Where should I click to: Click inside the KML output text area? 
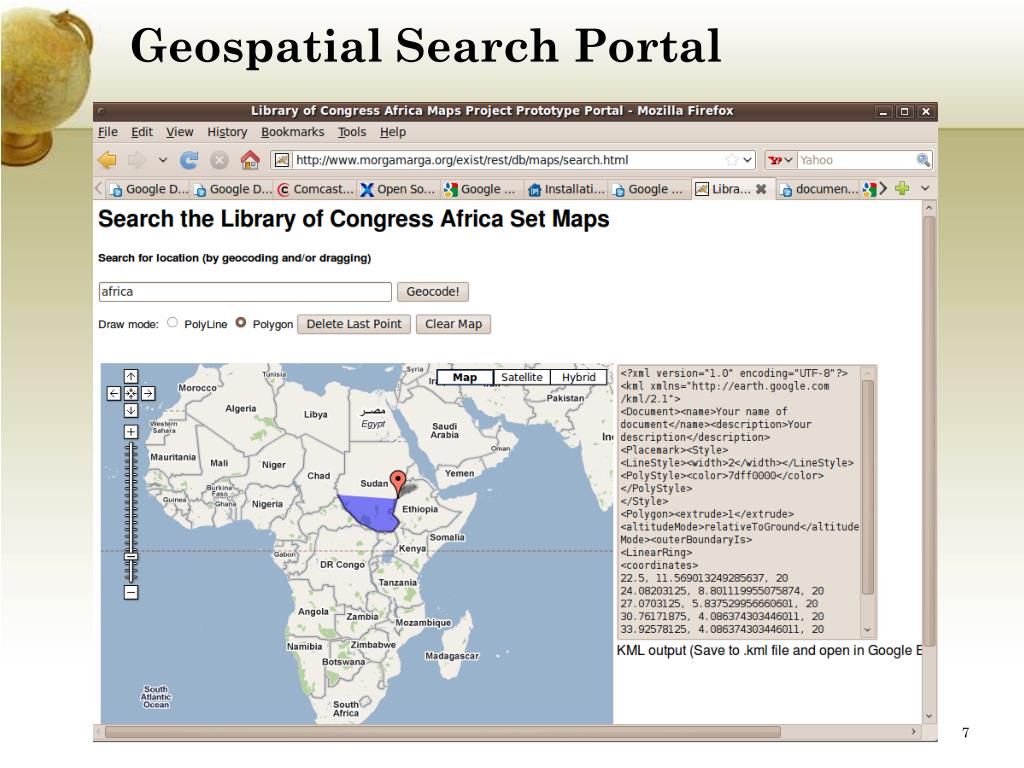(739, 502)
